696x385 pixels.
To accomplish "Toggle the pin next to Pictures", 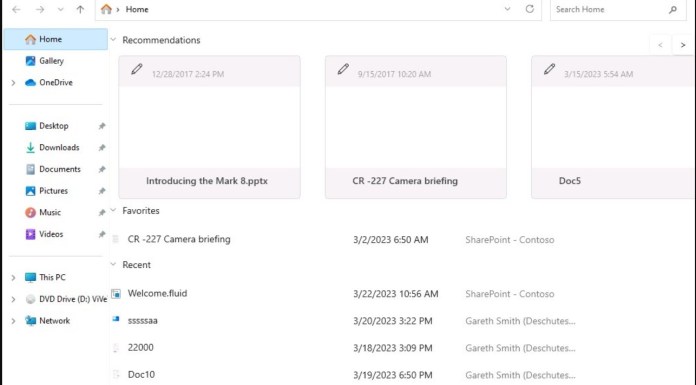I will click(102, 191).
